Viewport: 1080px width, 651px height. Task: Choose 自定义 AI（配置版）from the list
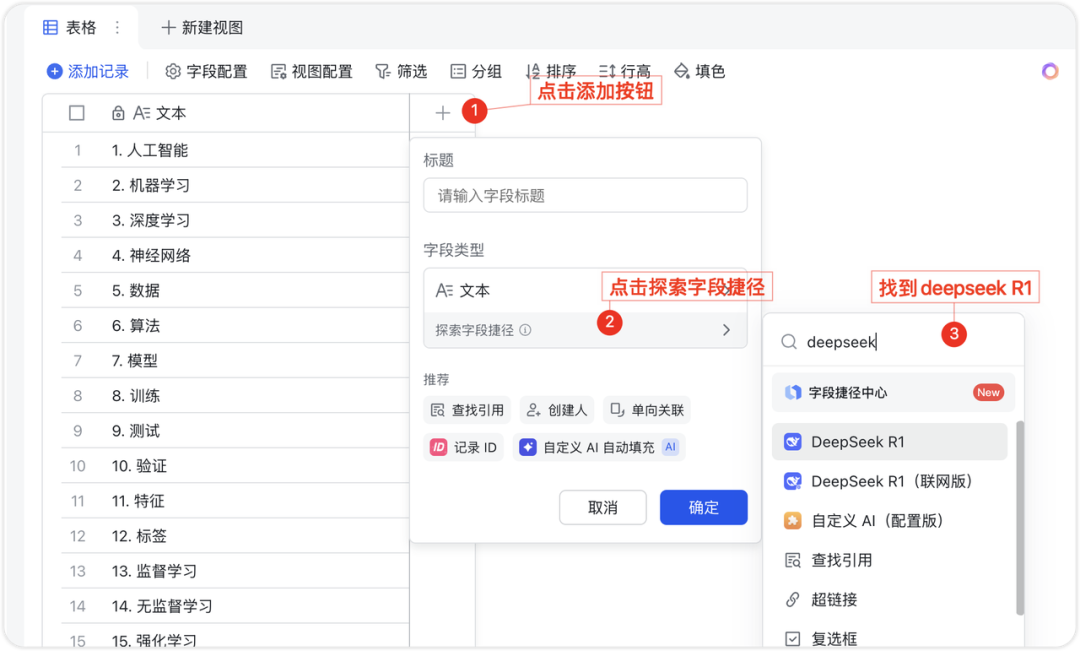pyautogui.click(x=890, y=520)
